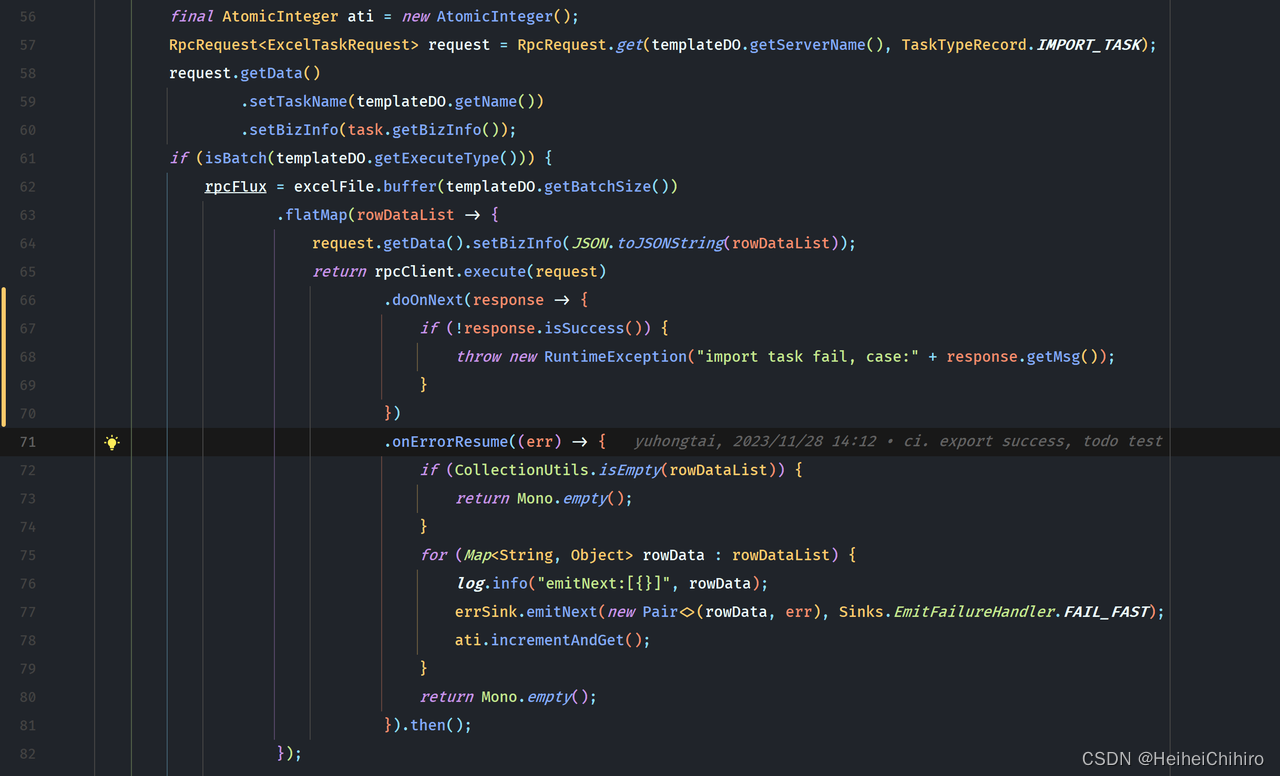Click the flatMap operator on line 63

coord(316,215)
